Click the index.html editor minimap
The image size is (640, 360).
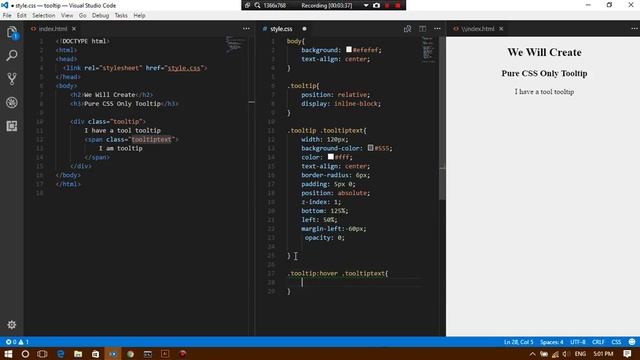click(236, 45)
